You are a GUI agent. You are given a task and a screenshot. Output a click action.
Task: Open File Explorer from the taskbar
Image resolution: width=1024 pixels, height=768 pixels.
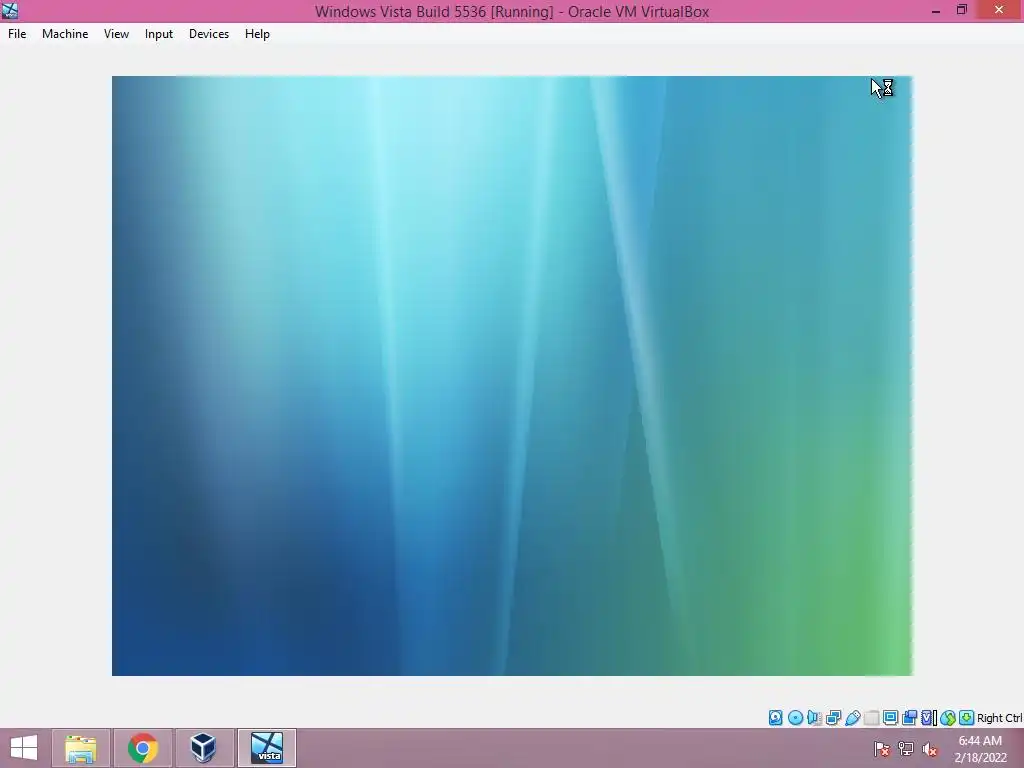coord(81,748)
